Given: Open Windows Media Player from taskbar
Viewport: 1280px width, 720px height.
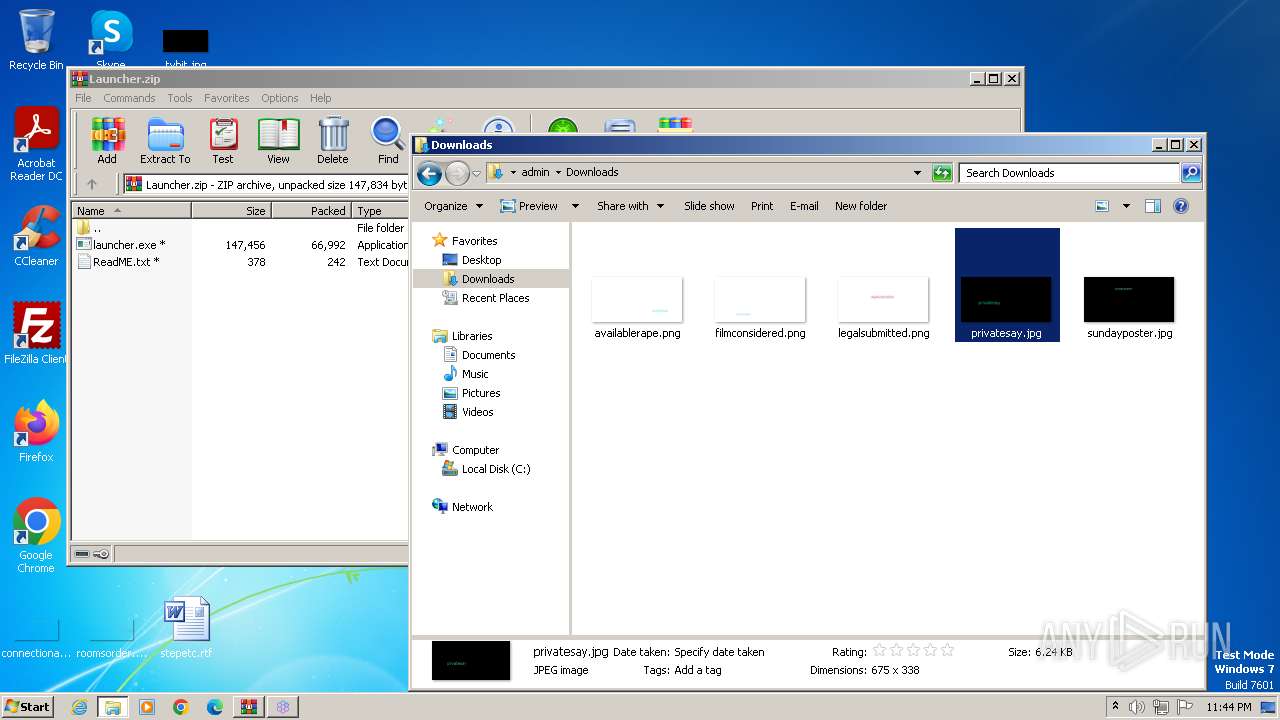Looking at the screenshot, I should tap(146, 707).
